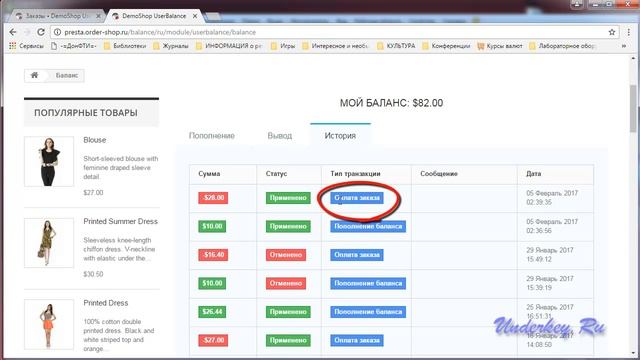Screen dimensions: 640x360
Task: Click Оплата заказа badge in -$27.00 row
Action: pos(357,340)
